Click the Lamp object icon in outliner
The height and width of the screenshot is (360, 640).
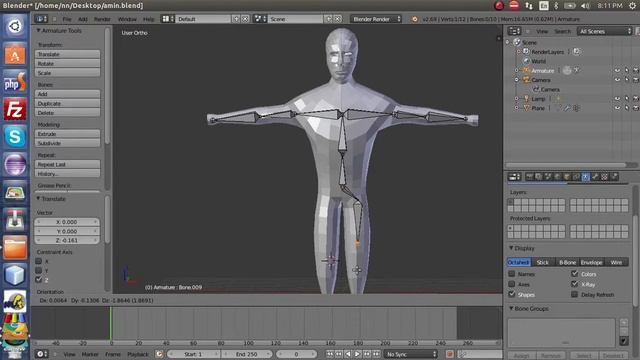pos(526,99)
